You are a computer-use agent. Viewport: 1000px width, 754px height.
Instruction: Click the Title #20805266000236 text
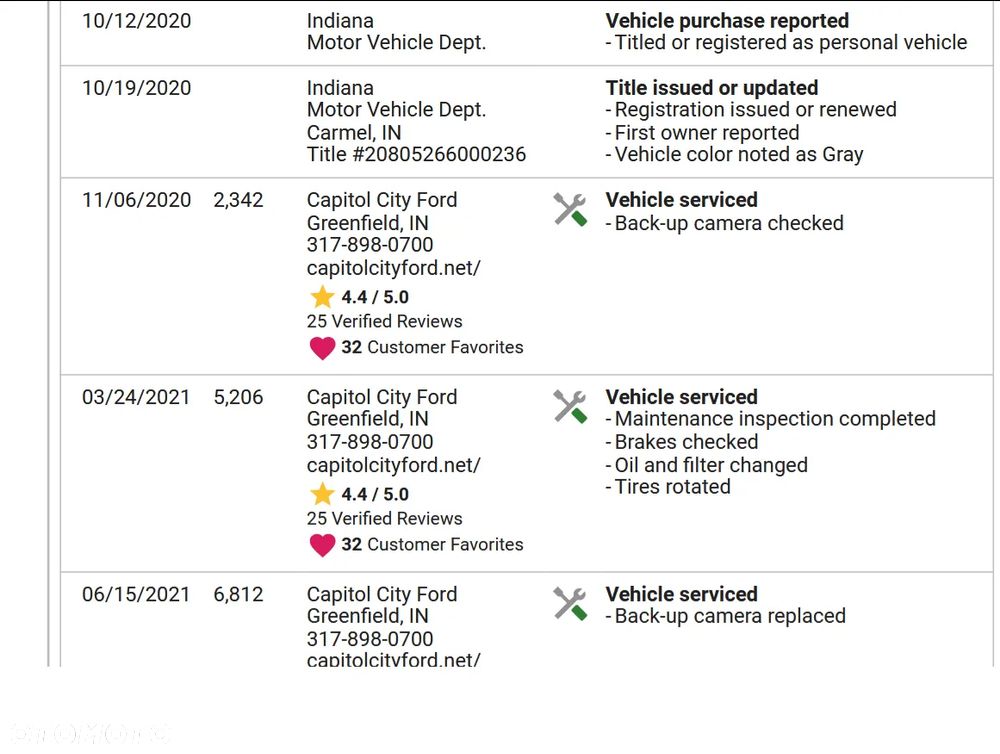click(x=416, y=155)
